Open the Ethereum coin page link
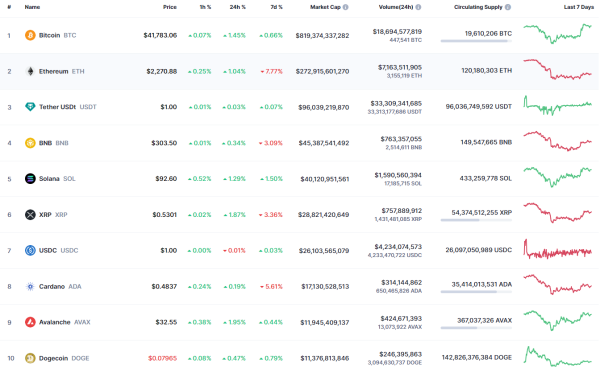 (55, 71)
